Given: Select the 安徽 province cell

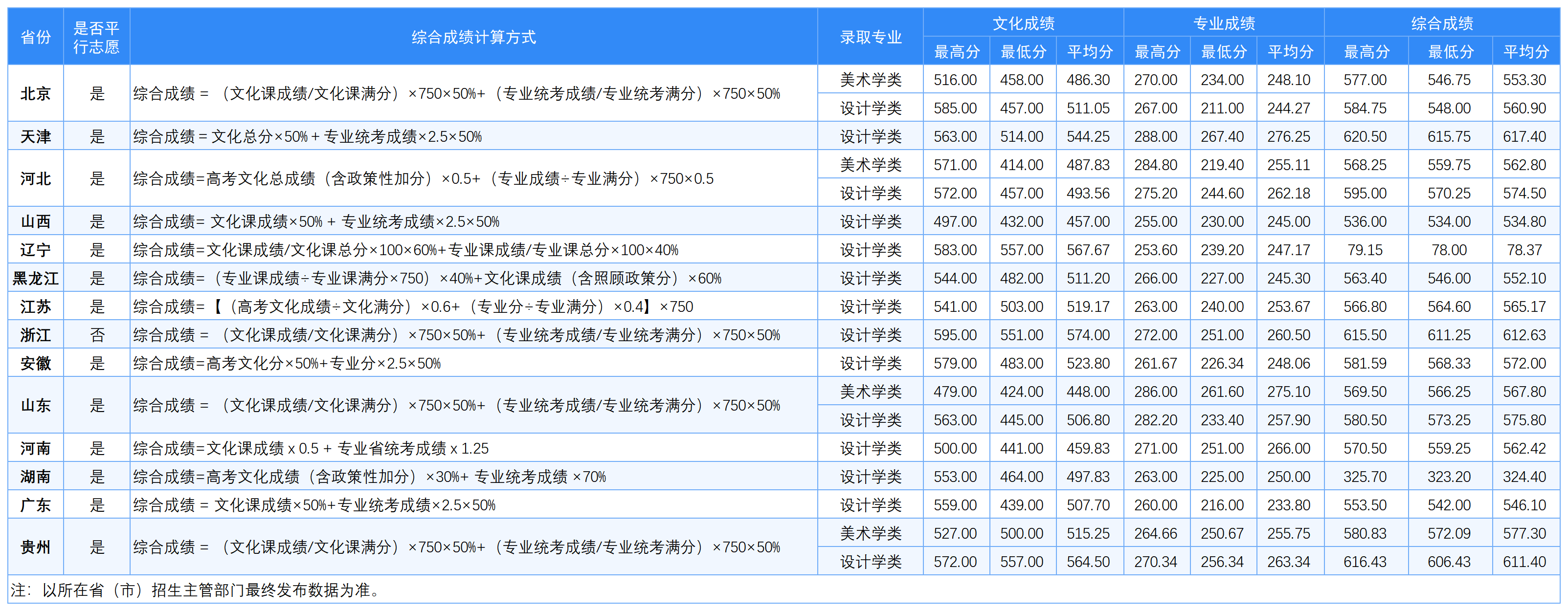Looking at the screenshot, I should (35, 363).
